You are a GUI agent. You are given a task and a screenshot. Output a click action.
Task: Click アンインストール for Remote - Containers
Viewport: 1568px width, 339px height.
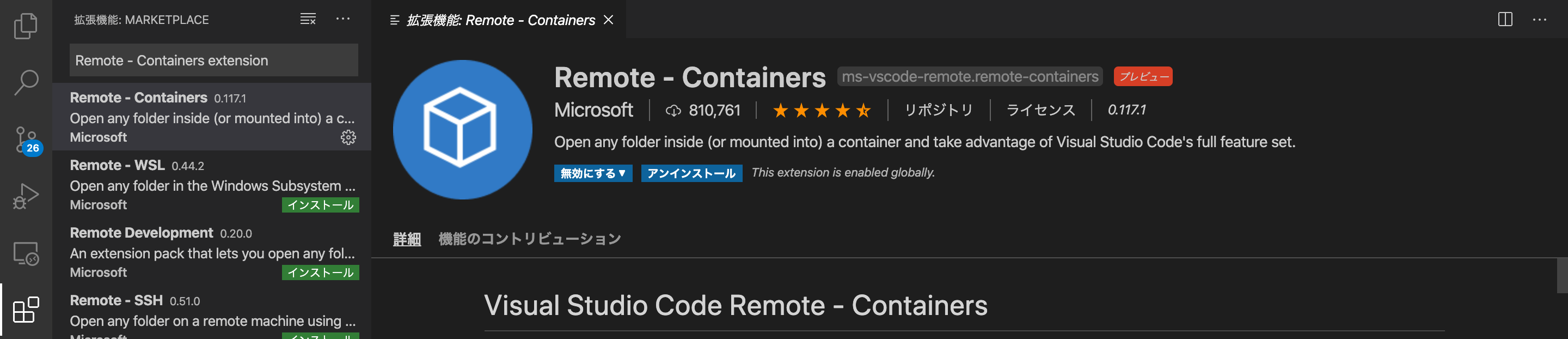click(x=691, y=173)
